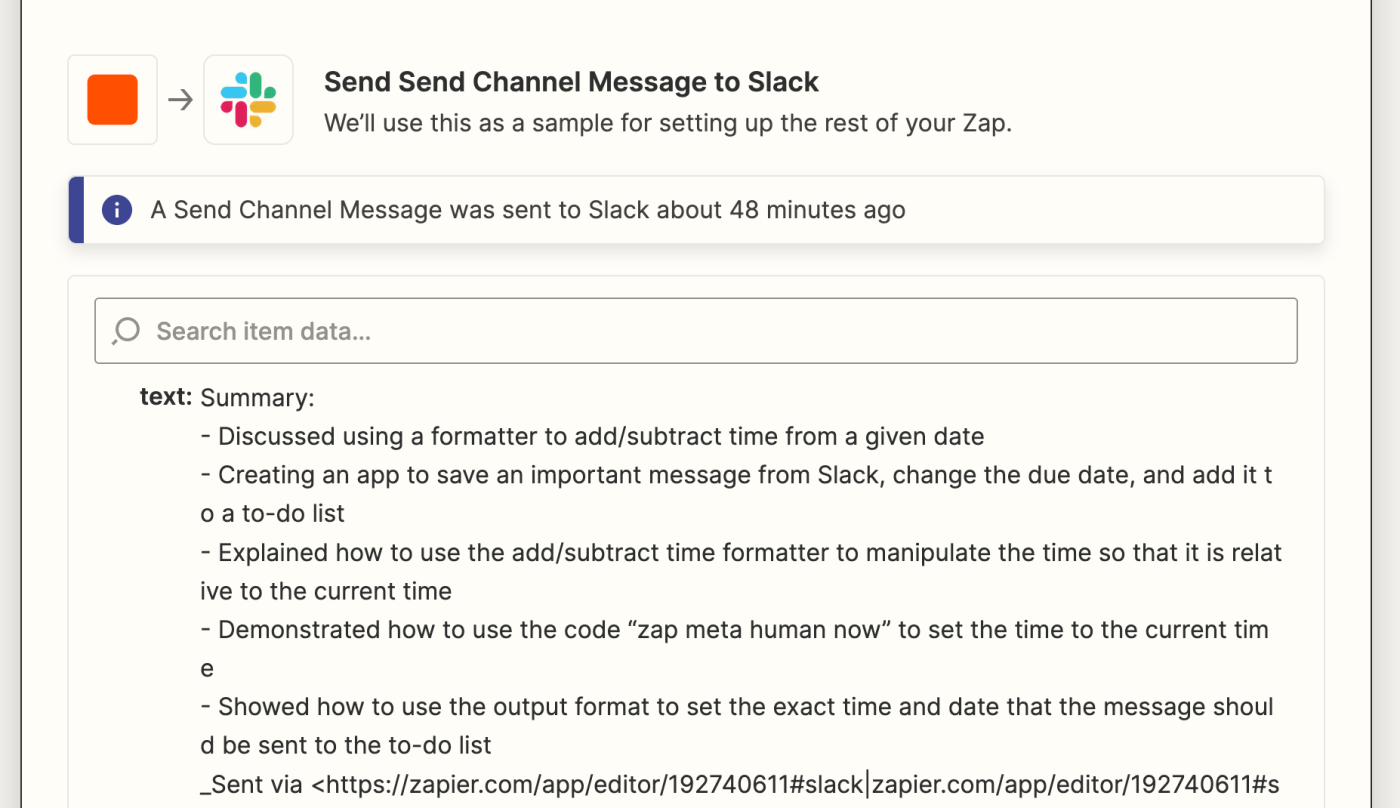The width and height of the screenshot is (1400, 808).
Task: Click the arrow between the app icons
Action: [180, 100]
